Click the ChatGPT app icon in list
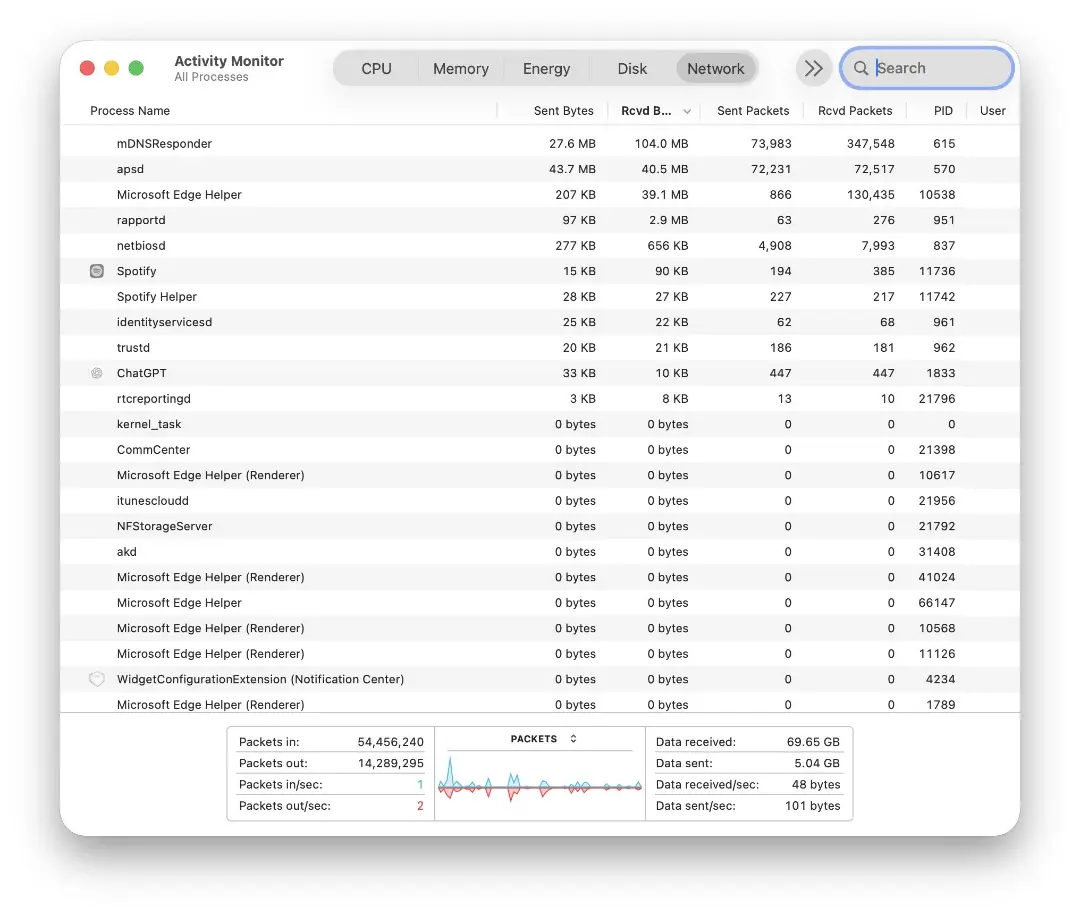 point(97,373)
